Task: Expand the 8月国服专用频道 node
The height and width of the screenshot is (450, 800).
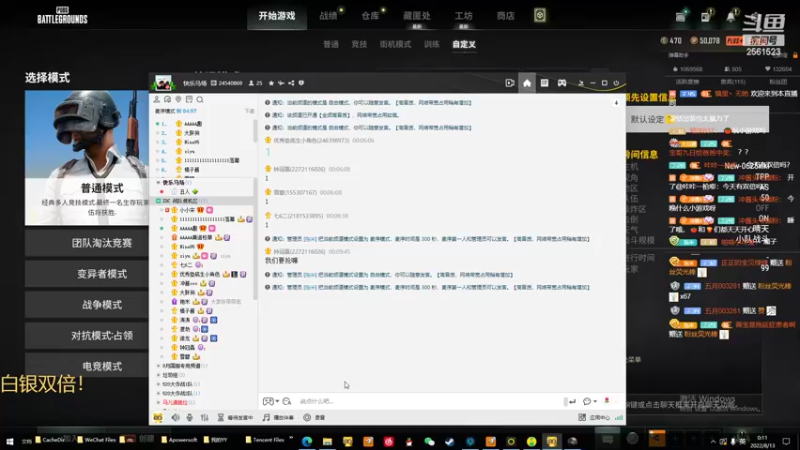Action: (158, 366)
